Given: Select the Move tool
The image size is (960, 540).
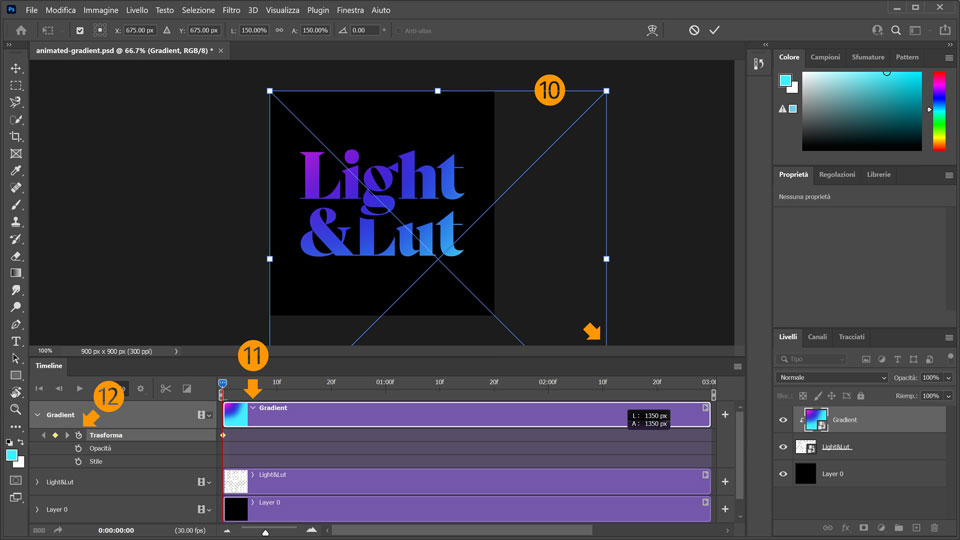Looking at the screenshot, I should 16,68.
